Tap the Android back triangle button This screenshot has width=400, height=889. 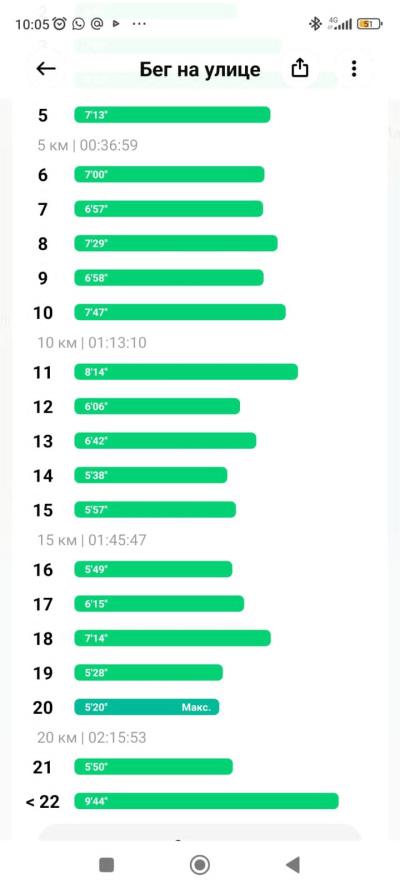(292, 865)
